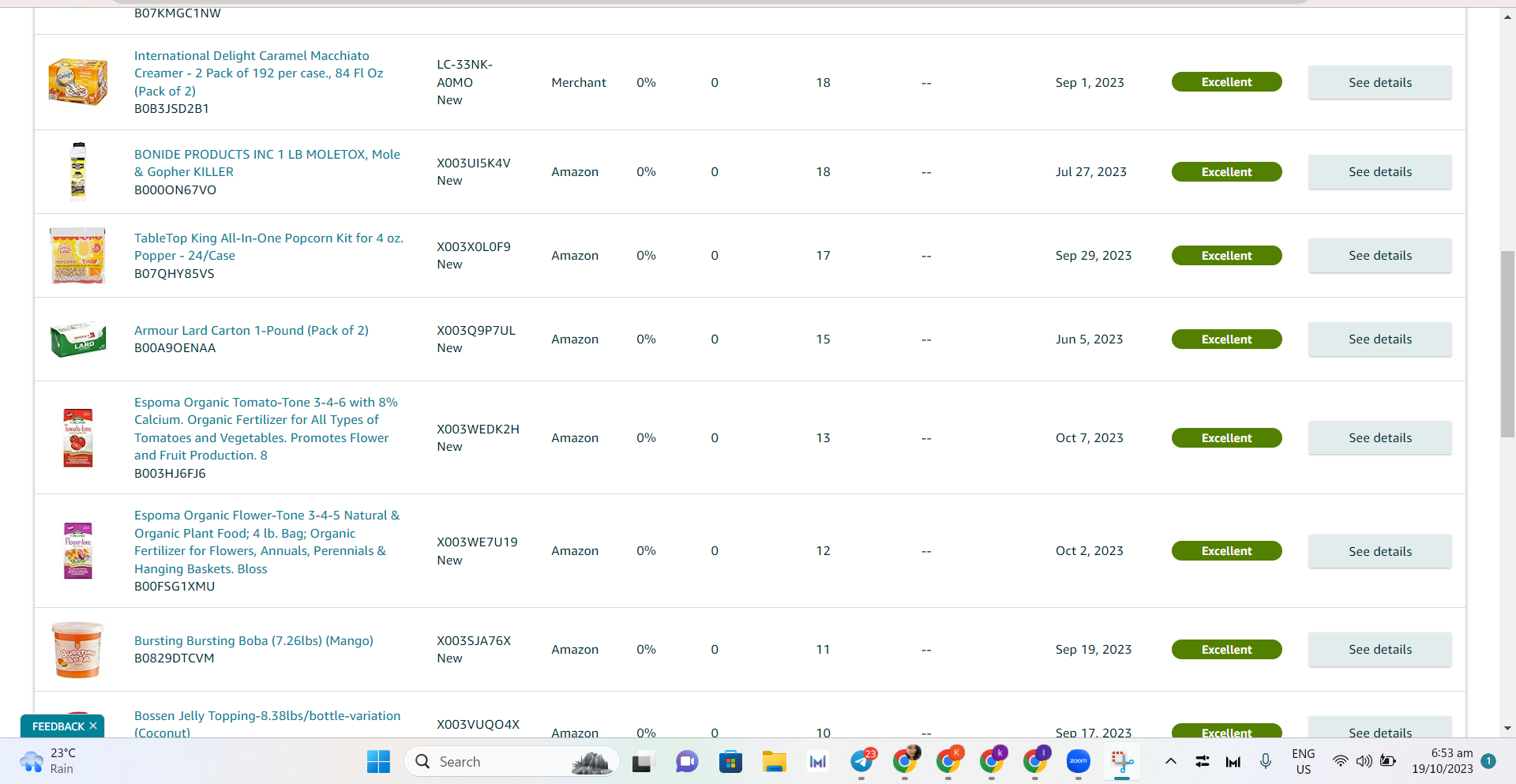The image size is (1516, 784).
Task: Click the date Sep 1, 2023
Action: pos(1090,82)
